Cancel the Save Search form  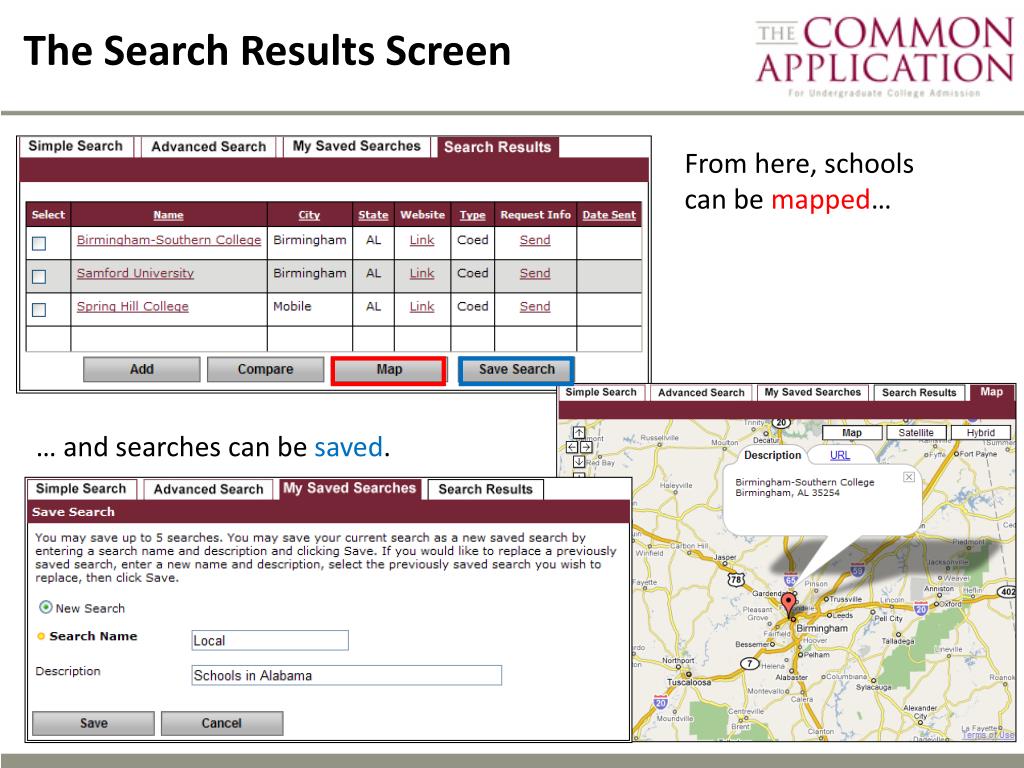221,723
